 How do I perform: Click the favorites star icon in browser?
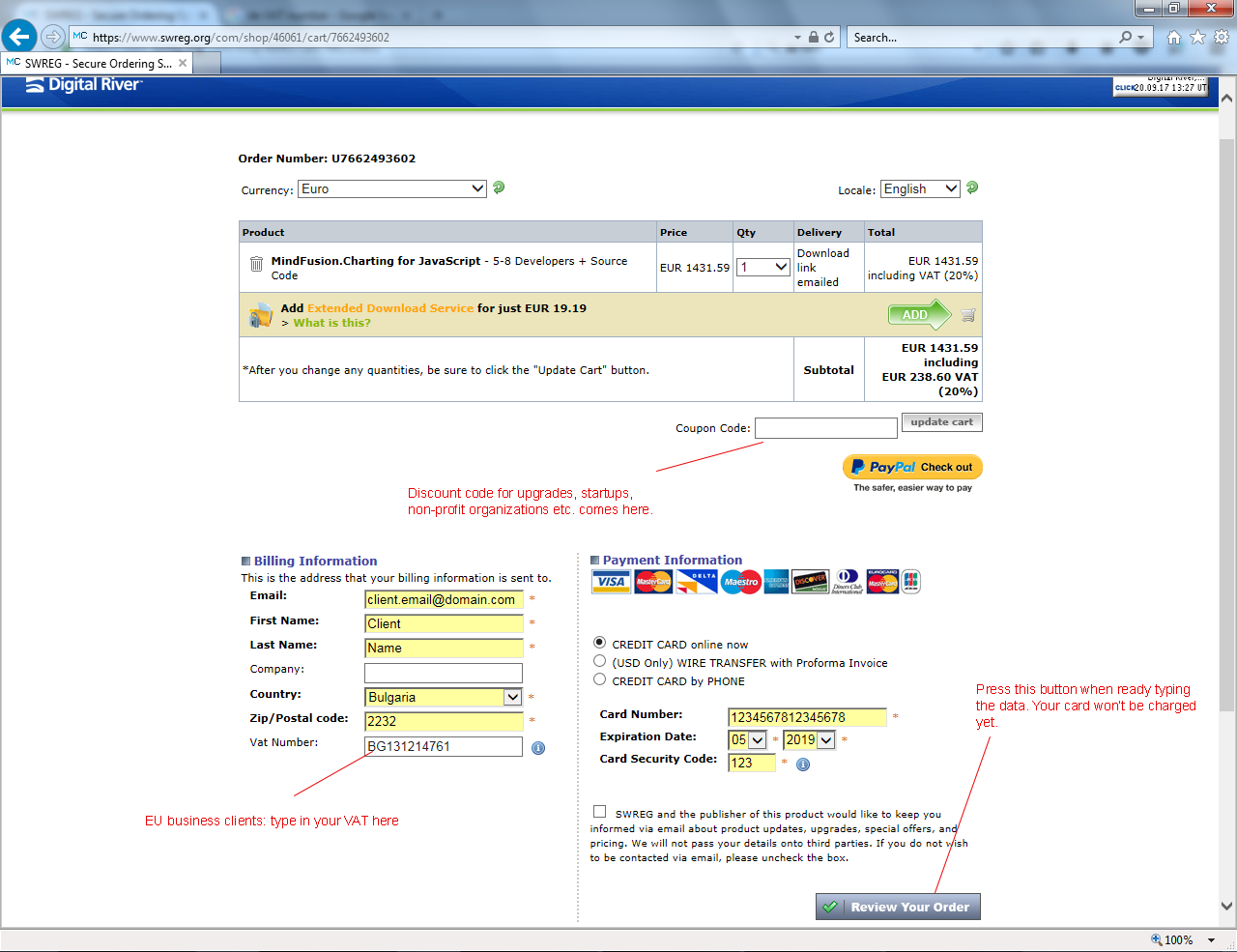click(1197, 37)
